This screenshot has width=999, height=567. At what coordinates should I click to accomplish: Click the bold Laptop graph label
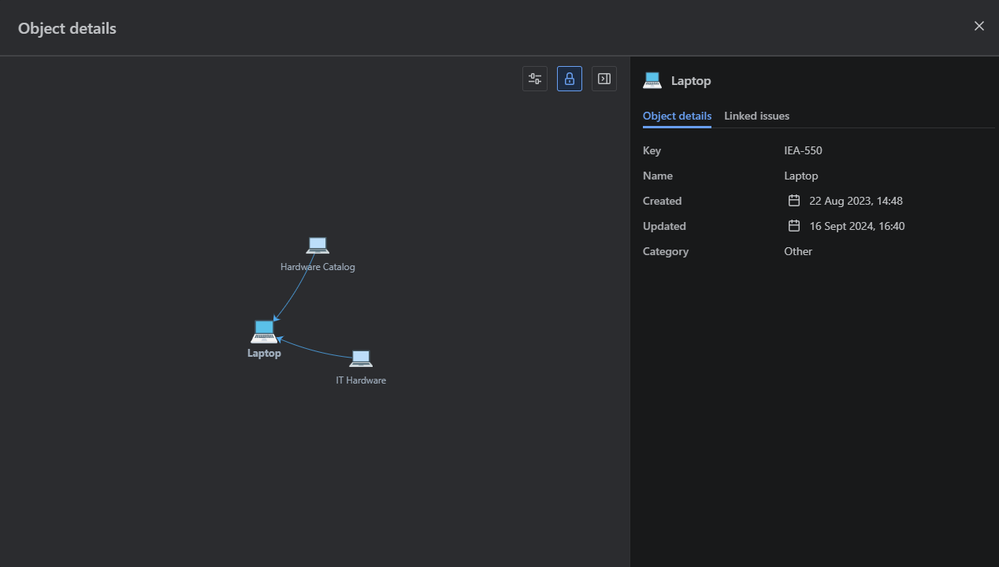click(x=264, y=353)
